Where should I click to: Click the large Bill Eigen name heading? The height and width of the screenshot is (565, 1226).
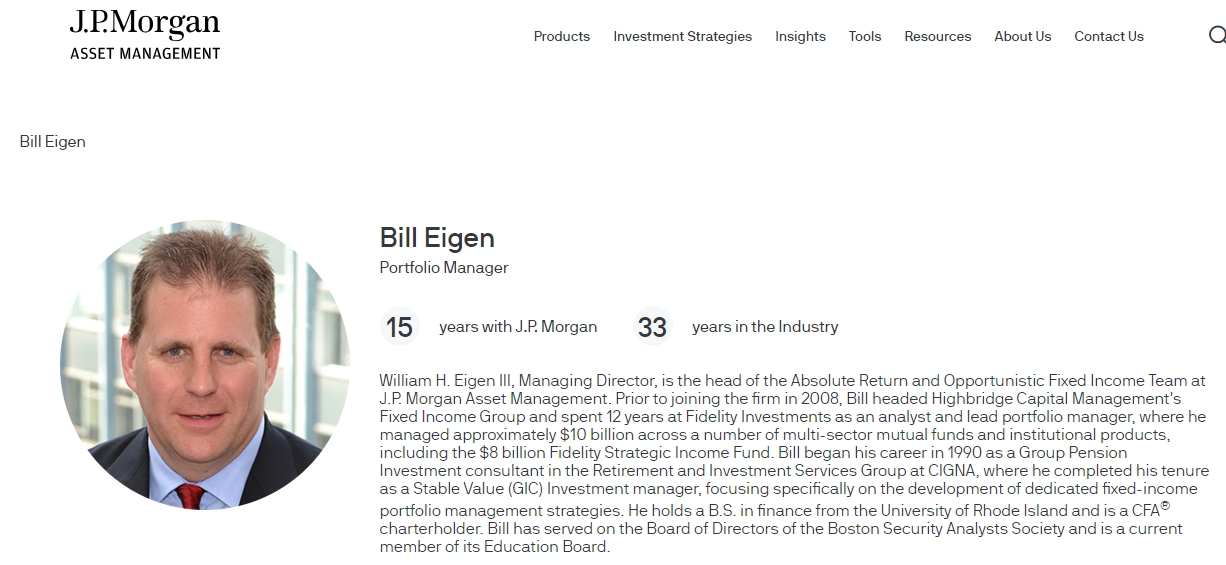coord(437,238)
